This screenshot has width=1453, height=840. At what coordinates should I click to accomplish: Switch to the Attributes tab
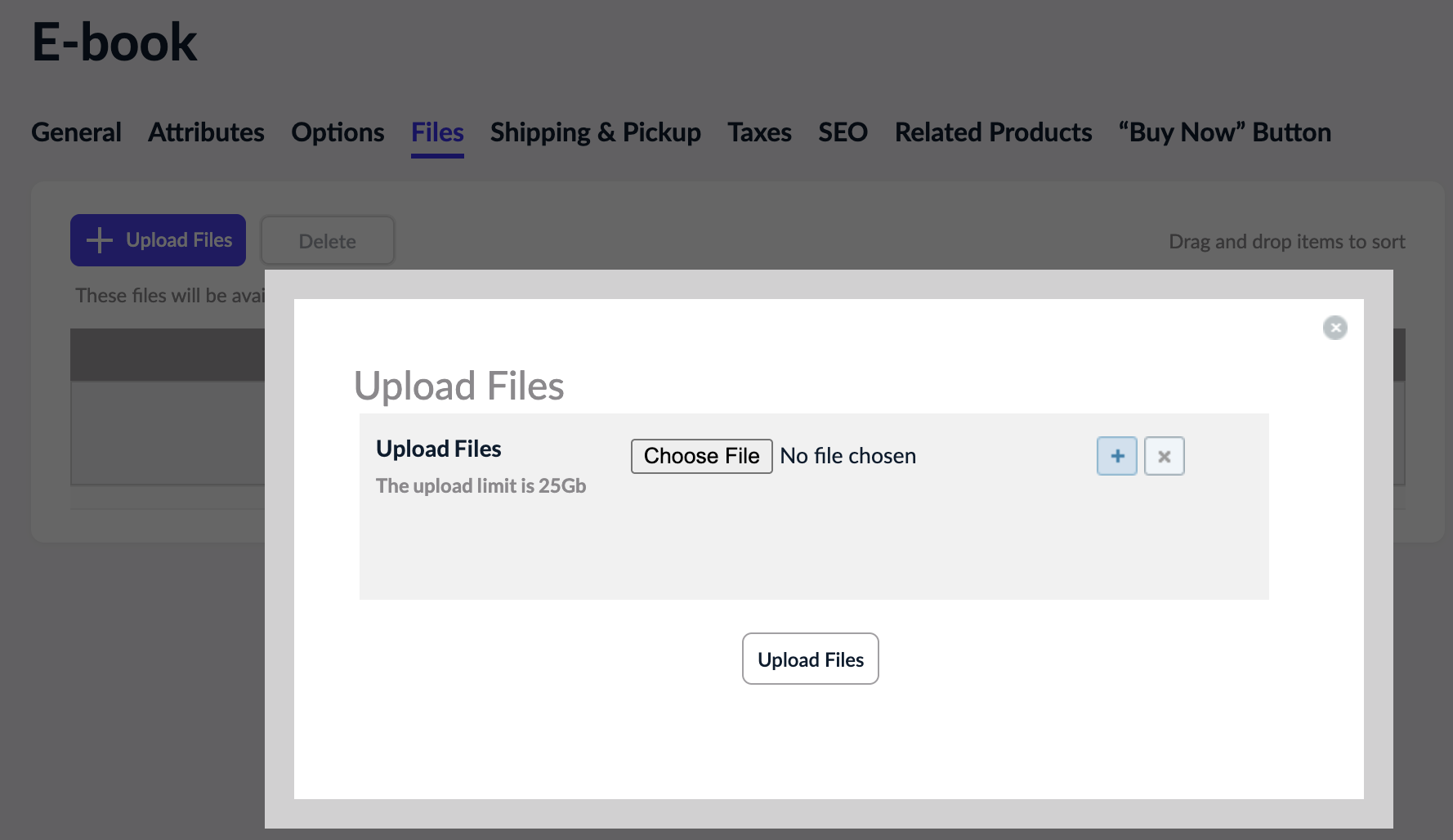point(206,132)
